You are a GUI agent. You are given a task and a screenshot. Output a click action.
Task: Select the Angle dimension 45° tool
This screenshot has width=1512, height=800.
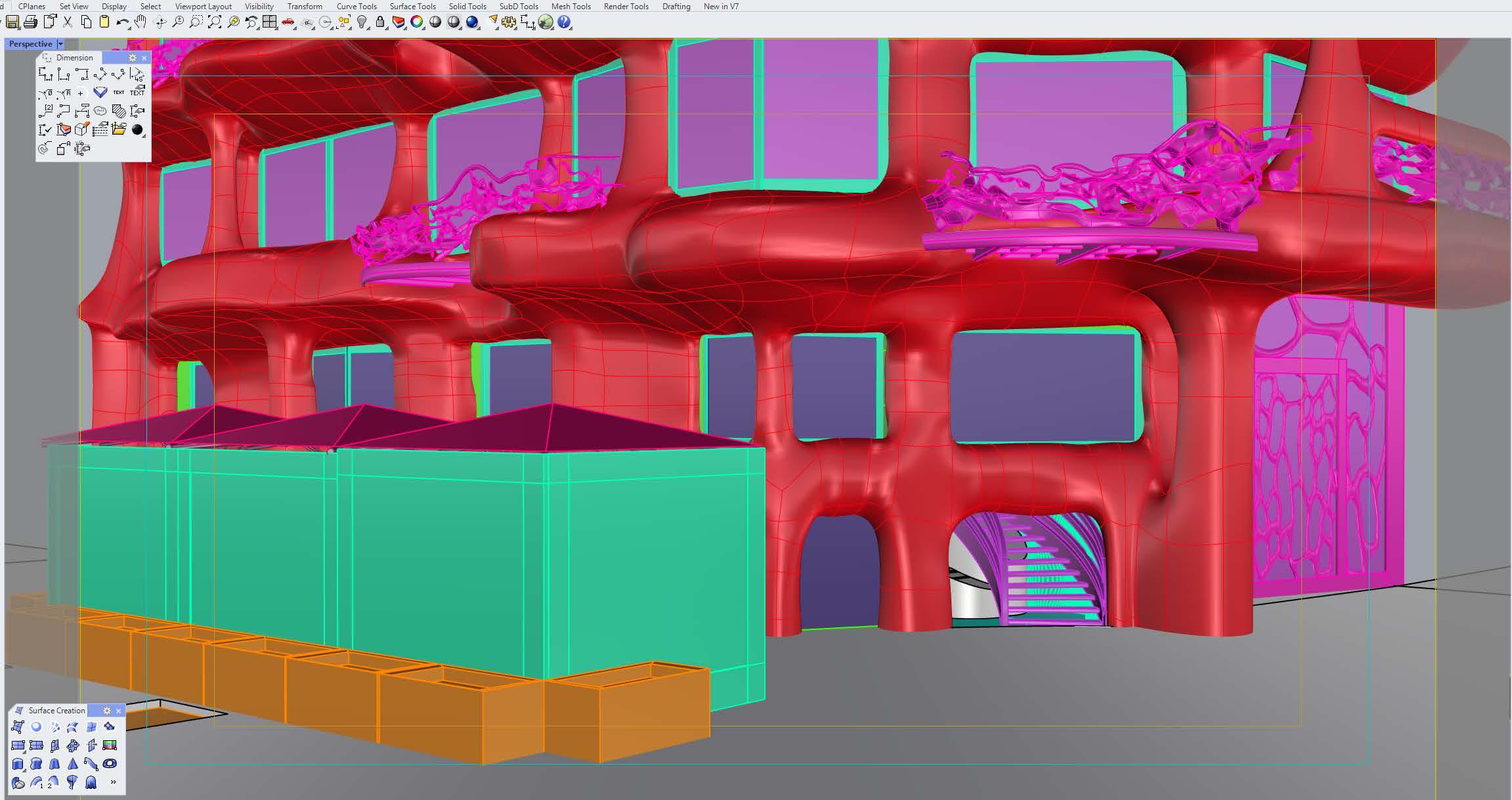pos(137,74)
